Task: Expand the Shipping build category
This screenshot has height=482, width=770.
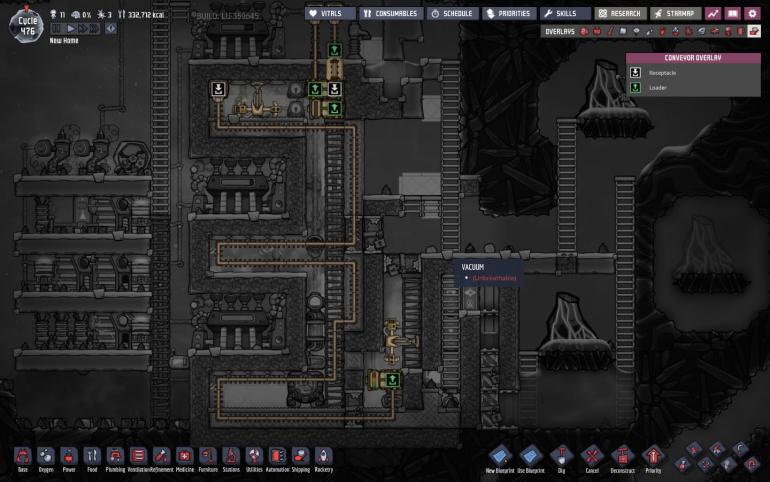Action: (300, 456)
